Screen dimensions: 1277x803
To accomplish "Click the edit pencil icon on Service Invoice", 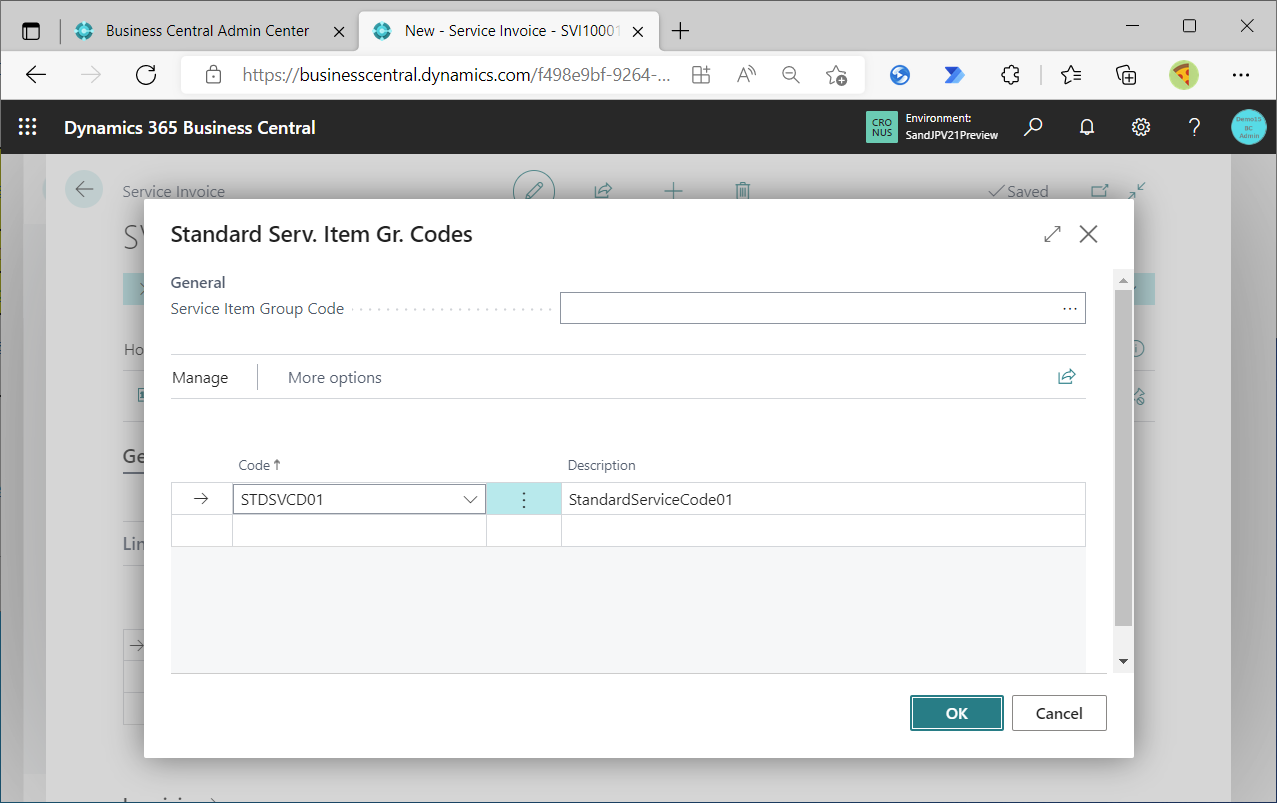I will point(534,190).
